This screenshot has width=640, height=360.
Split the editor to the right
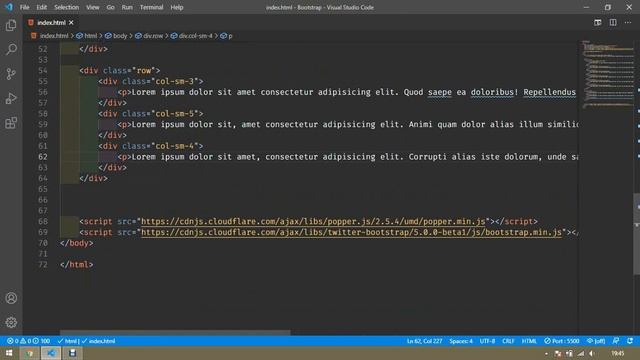pyautogui.click(x=613, y=22)
